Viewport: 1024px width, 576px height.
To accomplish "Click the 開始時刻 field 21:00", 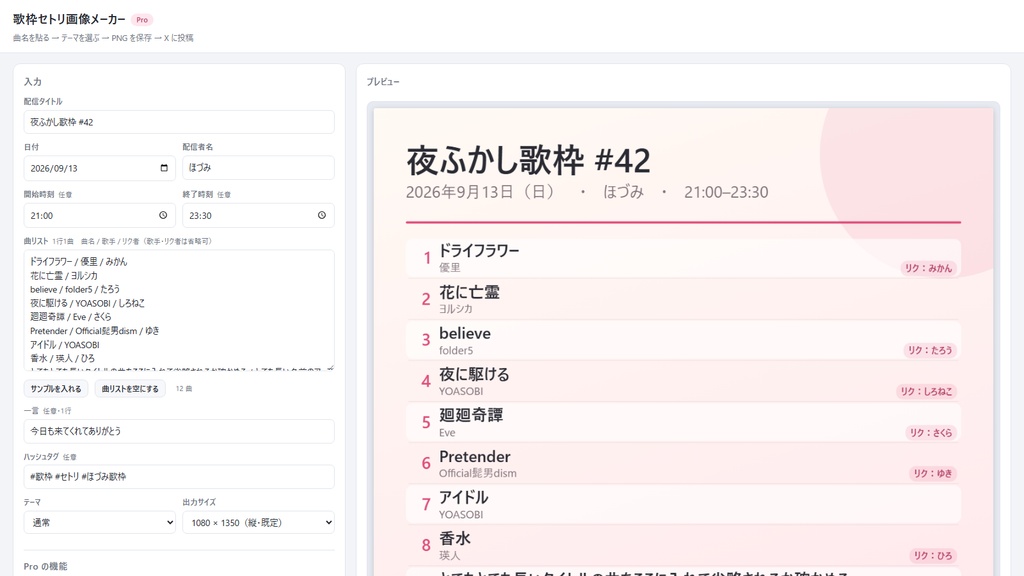I will [x=100, y=215].
